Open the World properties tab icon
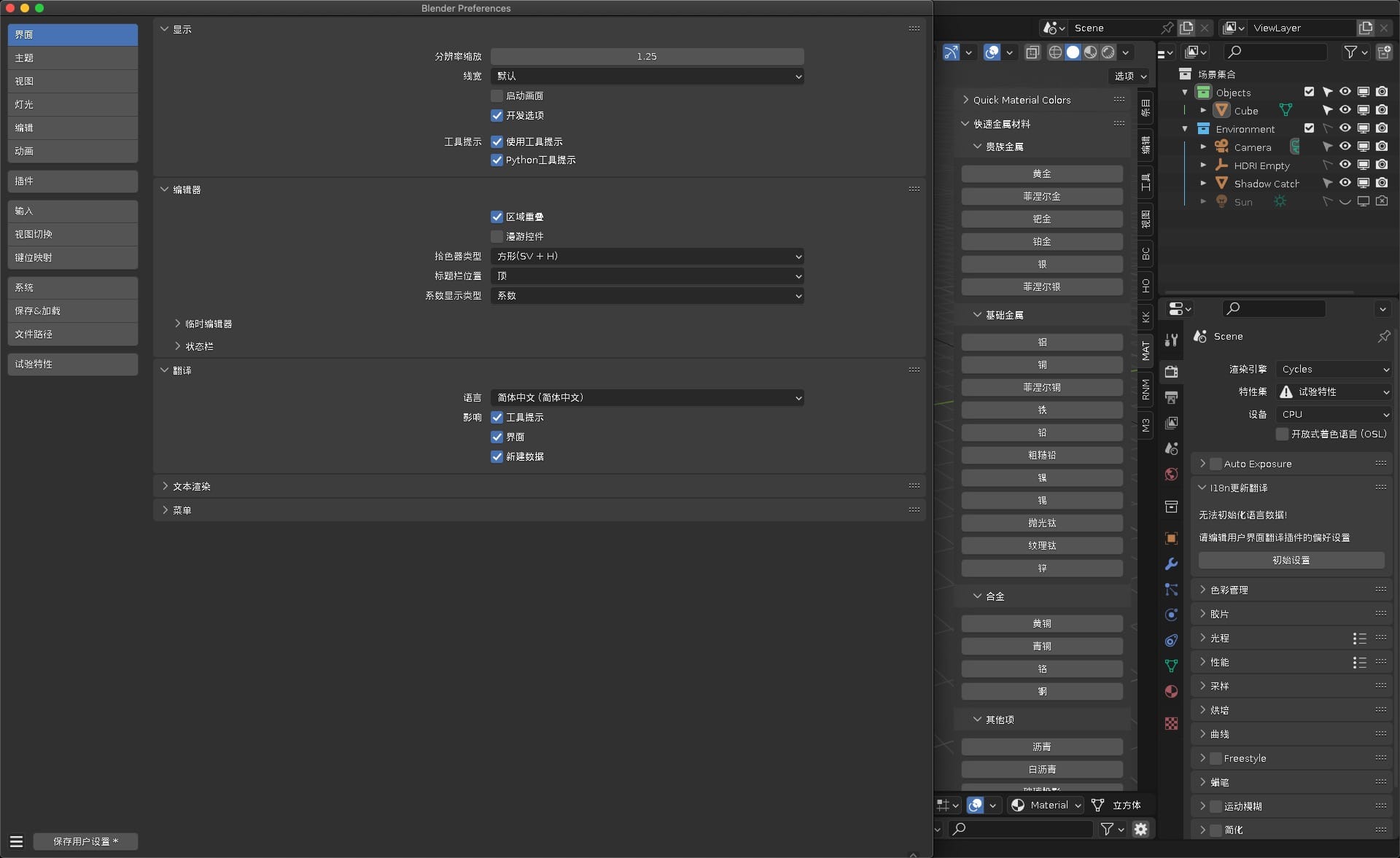 coord(1171,475)
